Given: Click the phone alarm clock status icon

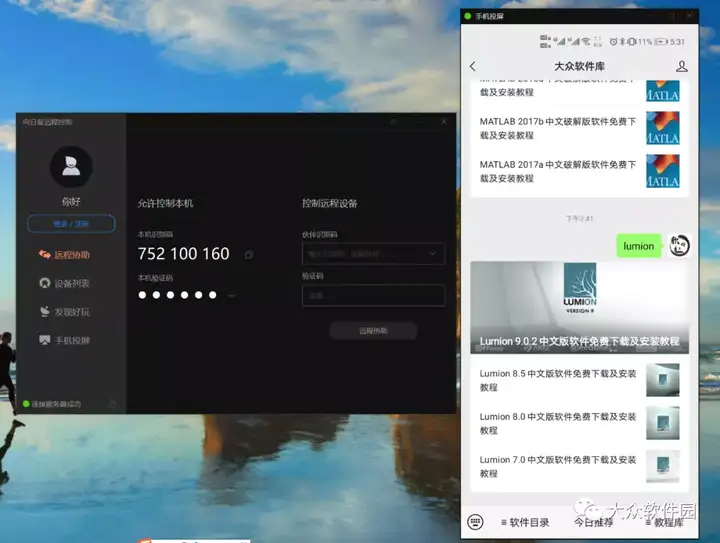Looking at the screenshot, I should tap(613, 42).
